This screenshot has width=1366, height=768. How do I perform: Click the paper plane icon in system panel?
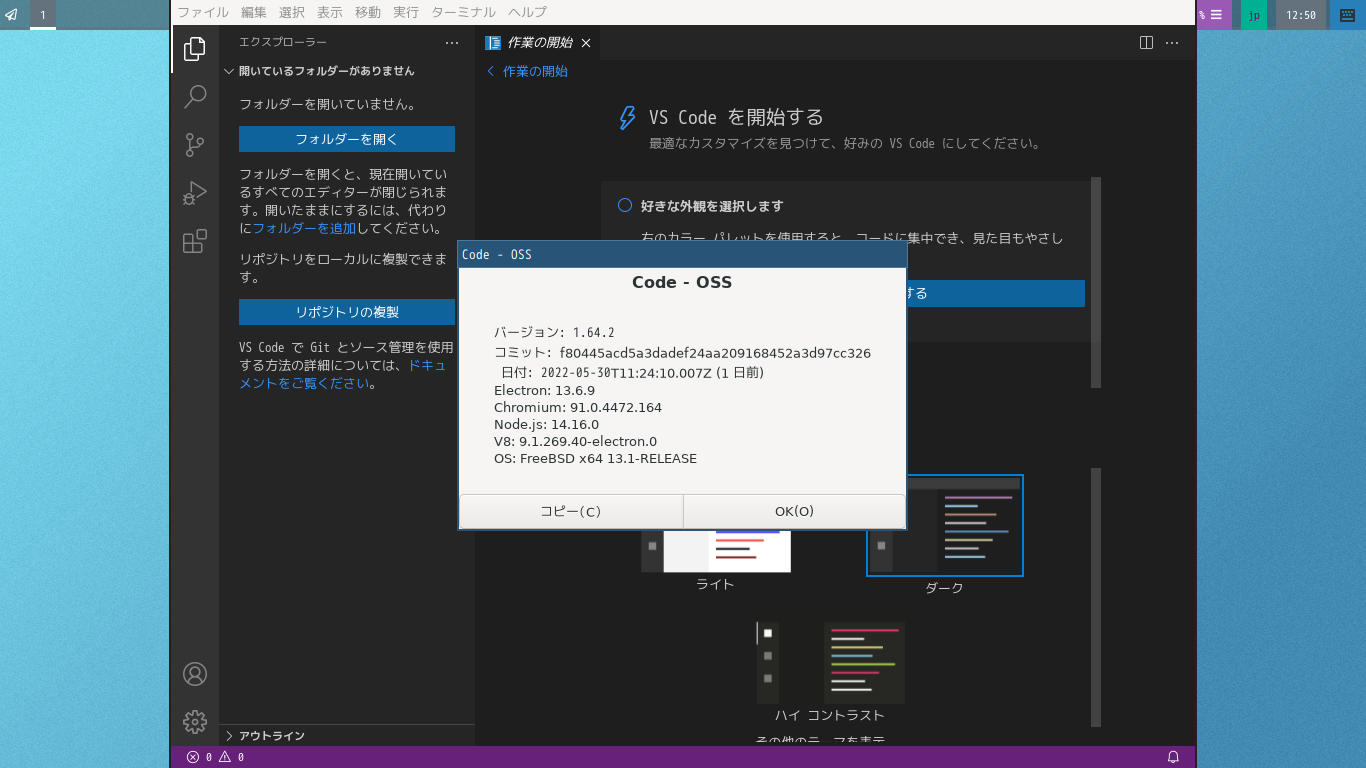point(12,15)
